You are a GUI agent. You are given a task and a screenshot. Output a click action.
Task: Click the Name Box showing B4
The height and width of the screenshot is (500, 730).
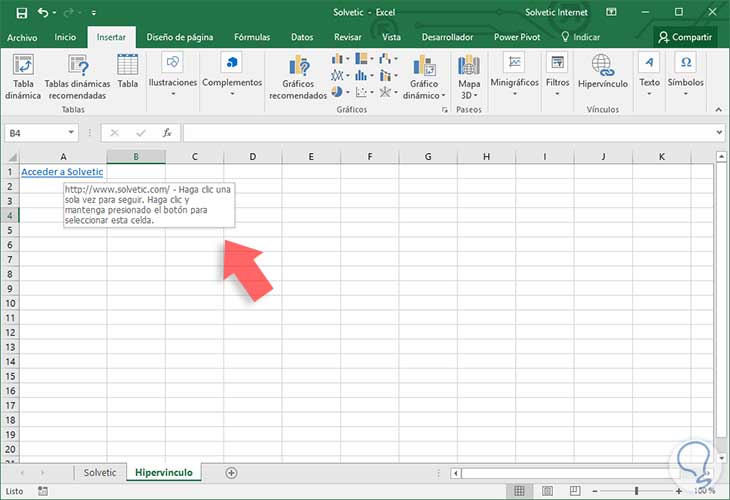tap(36, 133)
